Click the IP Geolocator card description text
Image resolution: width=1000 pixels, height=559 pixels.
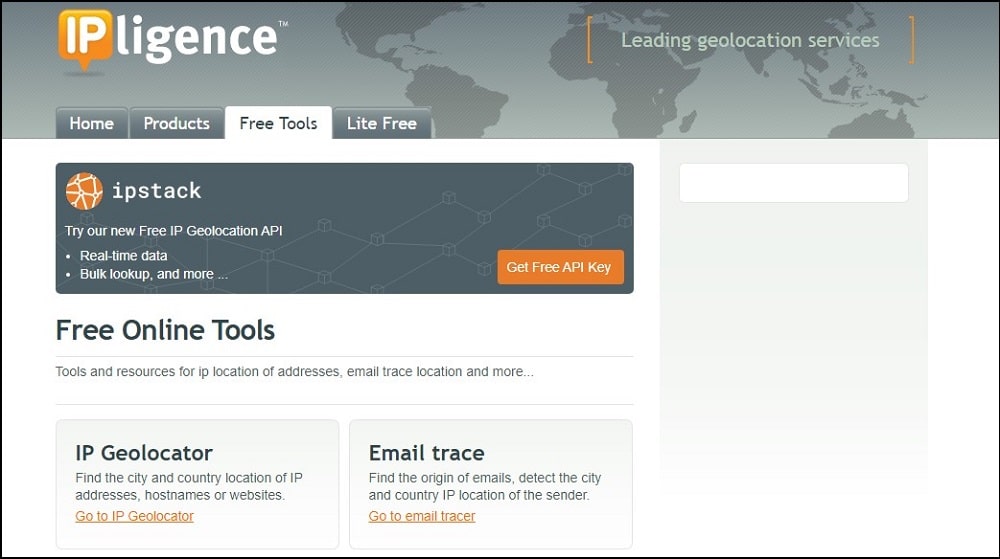189,486
